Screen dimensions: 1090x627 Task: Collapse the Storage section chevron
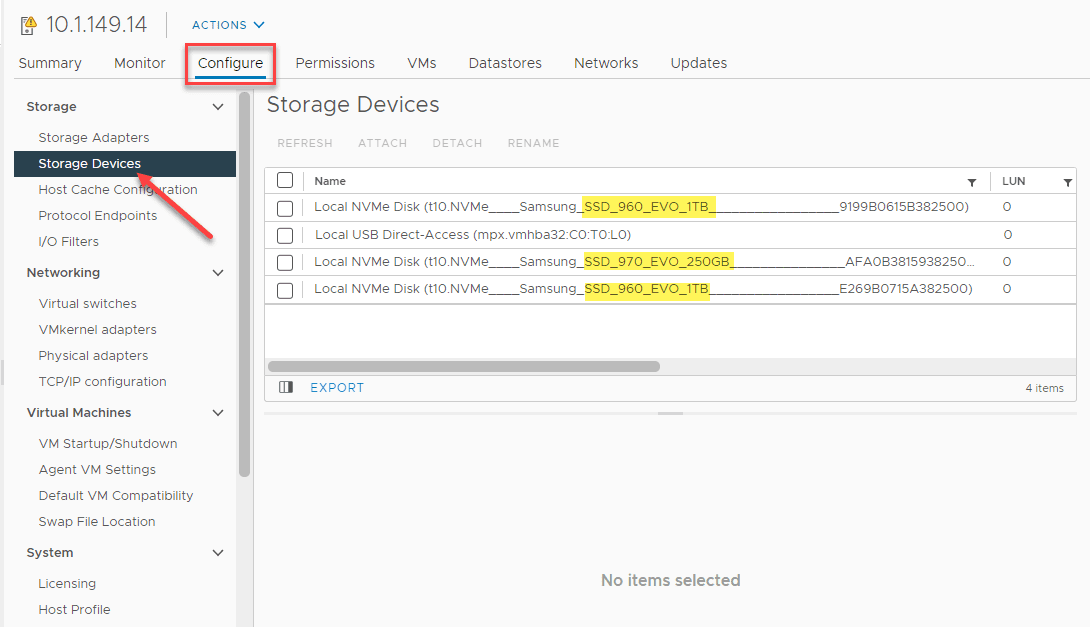(218, 107)
